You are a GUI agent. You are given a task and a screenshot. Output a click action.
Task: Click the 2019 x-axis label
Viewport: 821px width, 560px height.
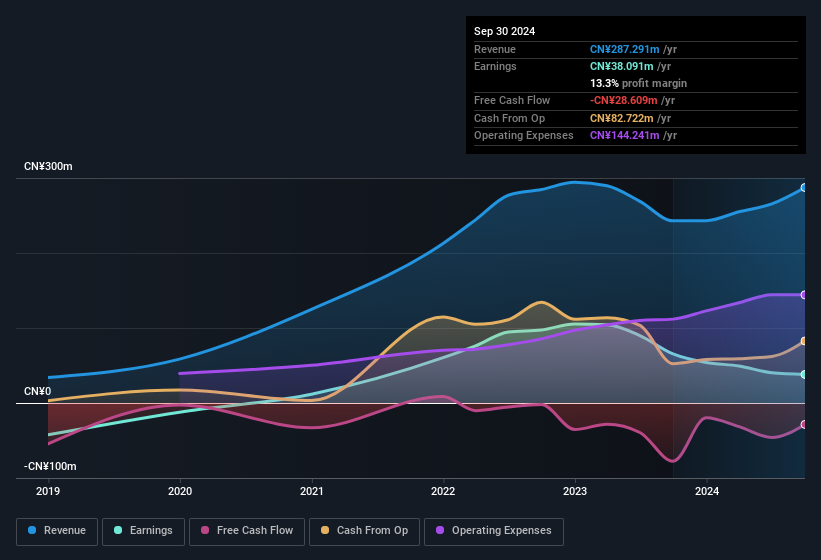pos(48,491)
